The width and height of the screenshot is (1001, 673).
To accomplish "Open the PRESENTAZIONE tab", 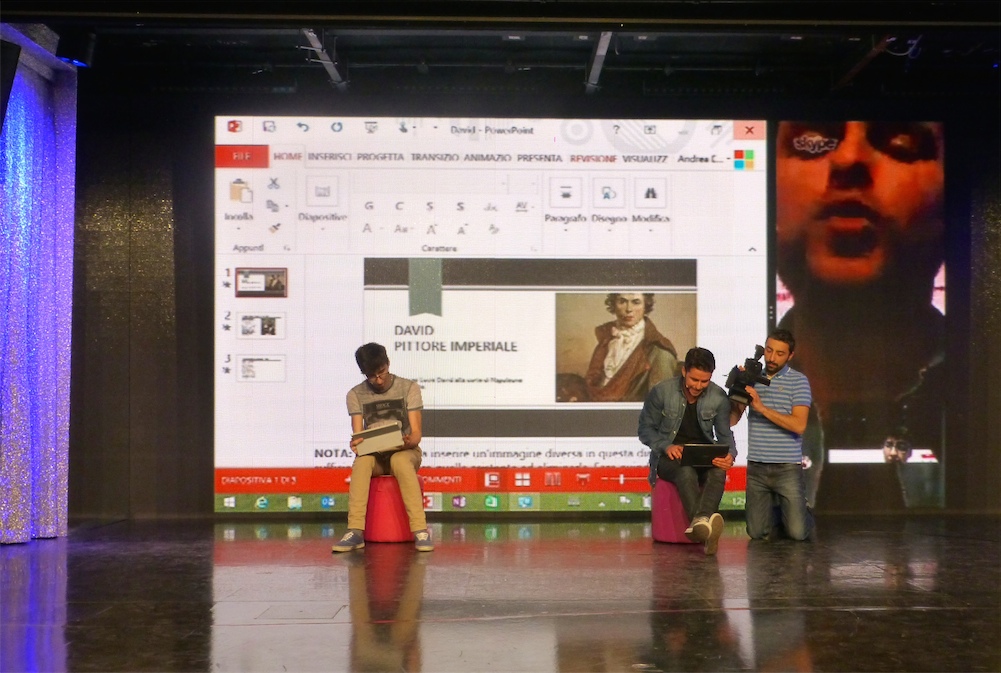I will [x=539, y=158].
